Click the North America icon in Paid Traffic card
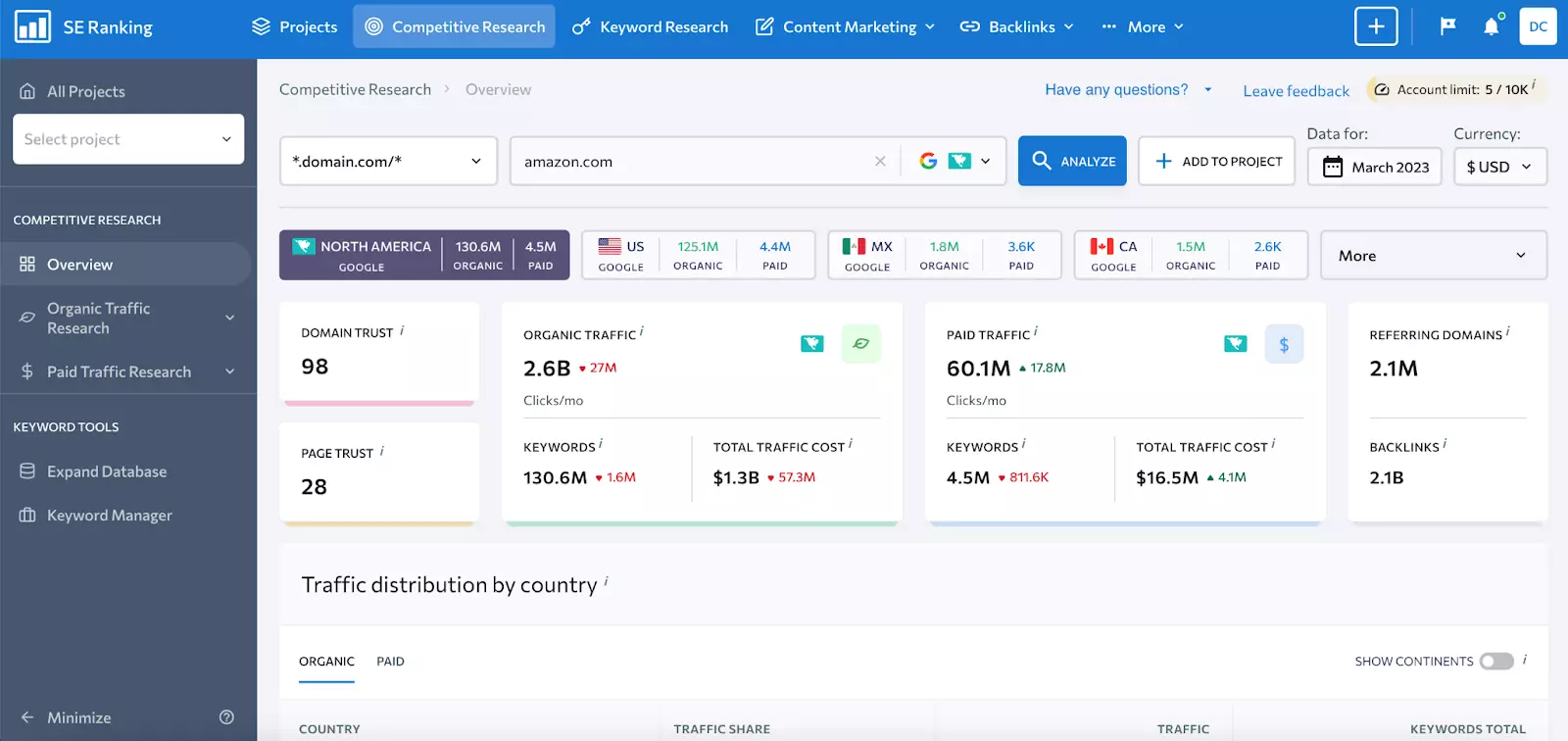The height and width of the screenshot is (741, 1568). tap(1236, 343)
